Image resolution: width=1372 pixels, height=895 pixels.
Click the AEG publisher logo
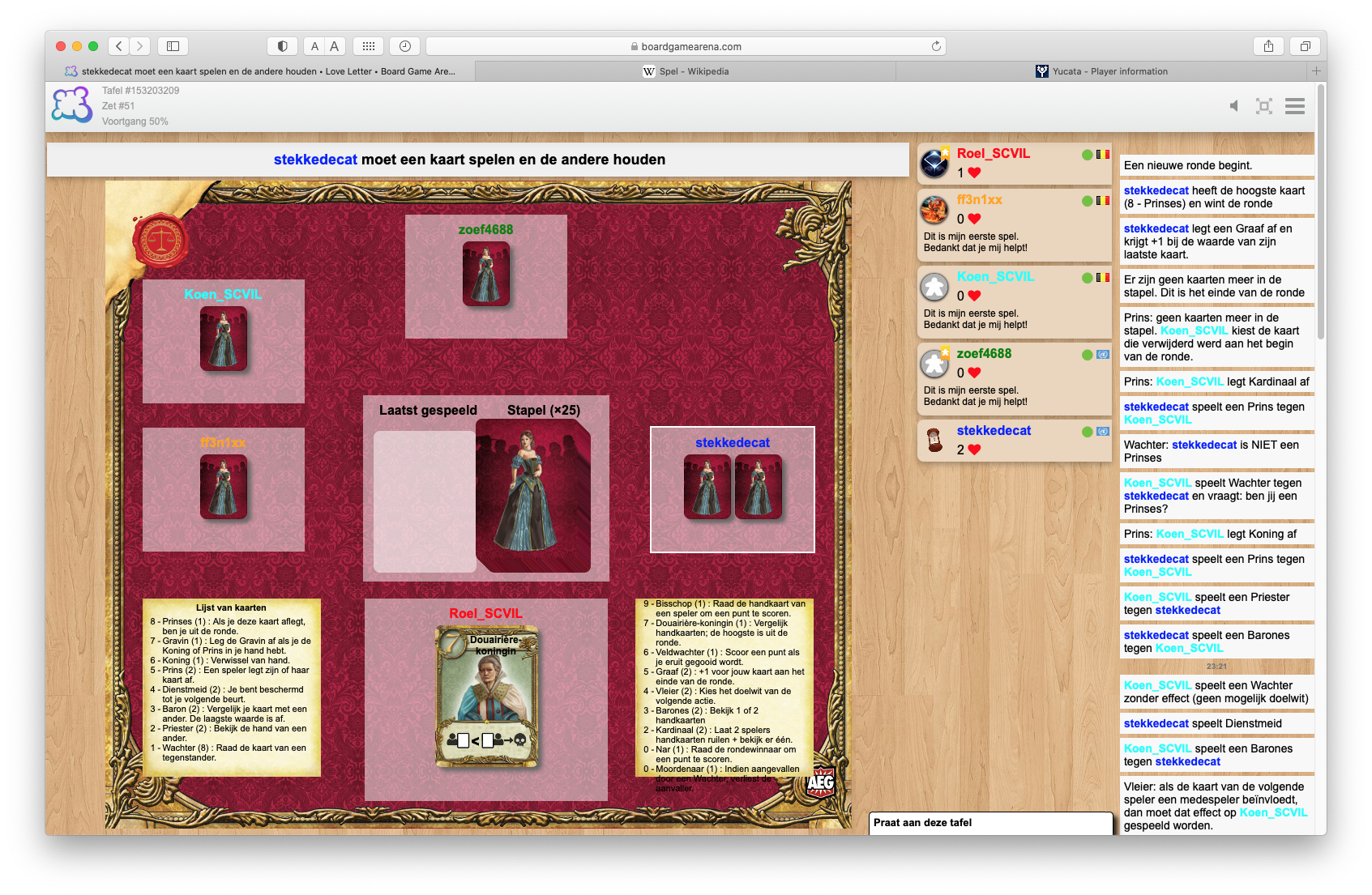pos(821,782)
